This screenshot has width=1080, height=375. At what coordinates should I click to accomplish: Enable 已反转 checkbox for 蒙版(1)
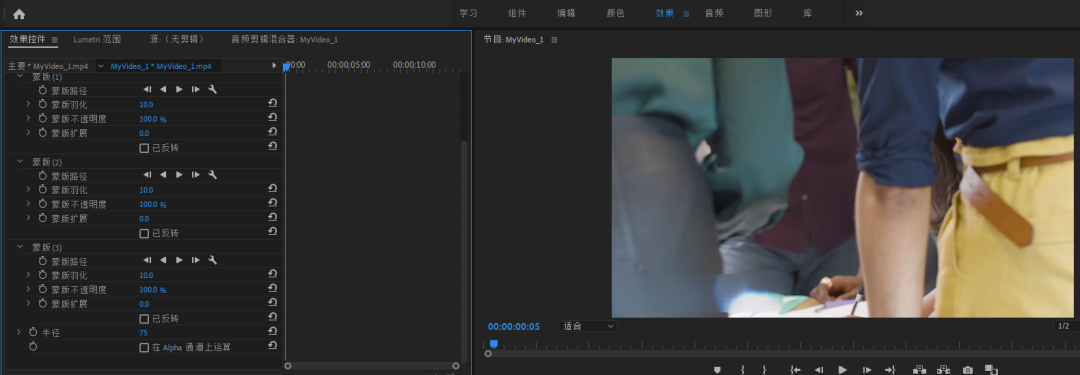144,148
